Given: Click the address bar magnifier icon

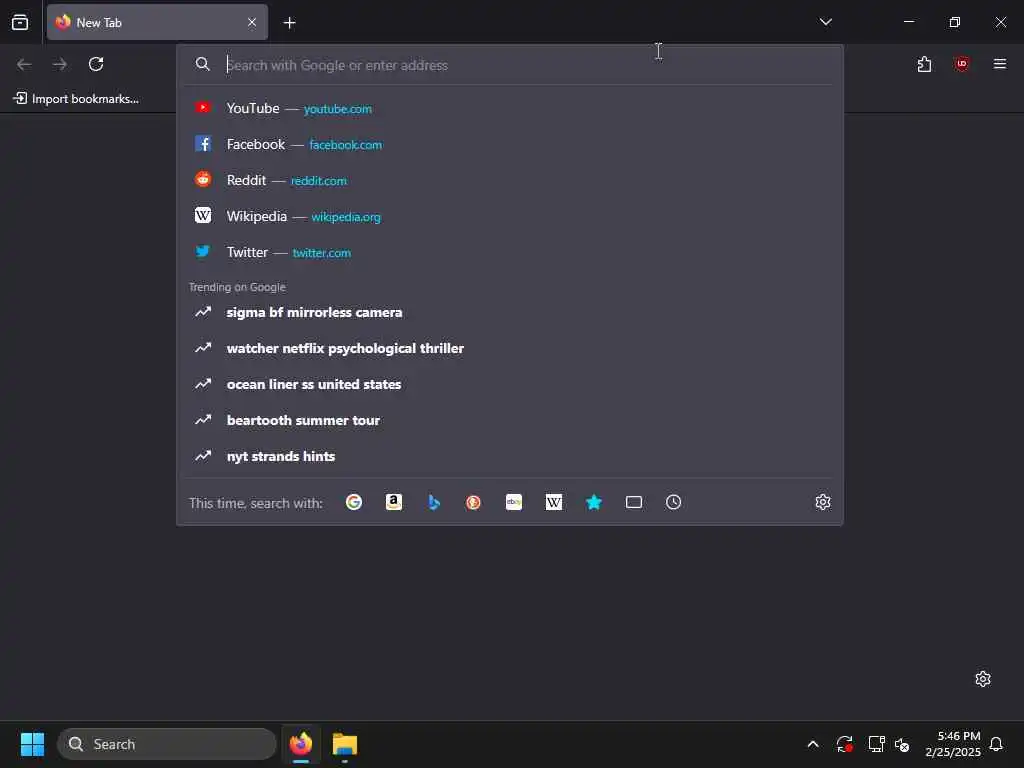Looking at the screenshot, I should point(202,64).
